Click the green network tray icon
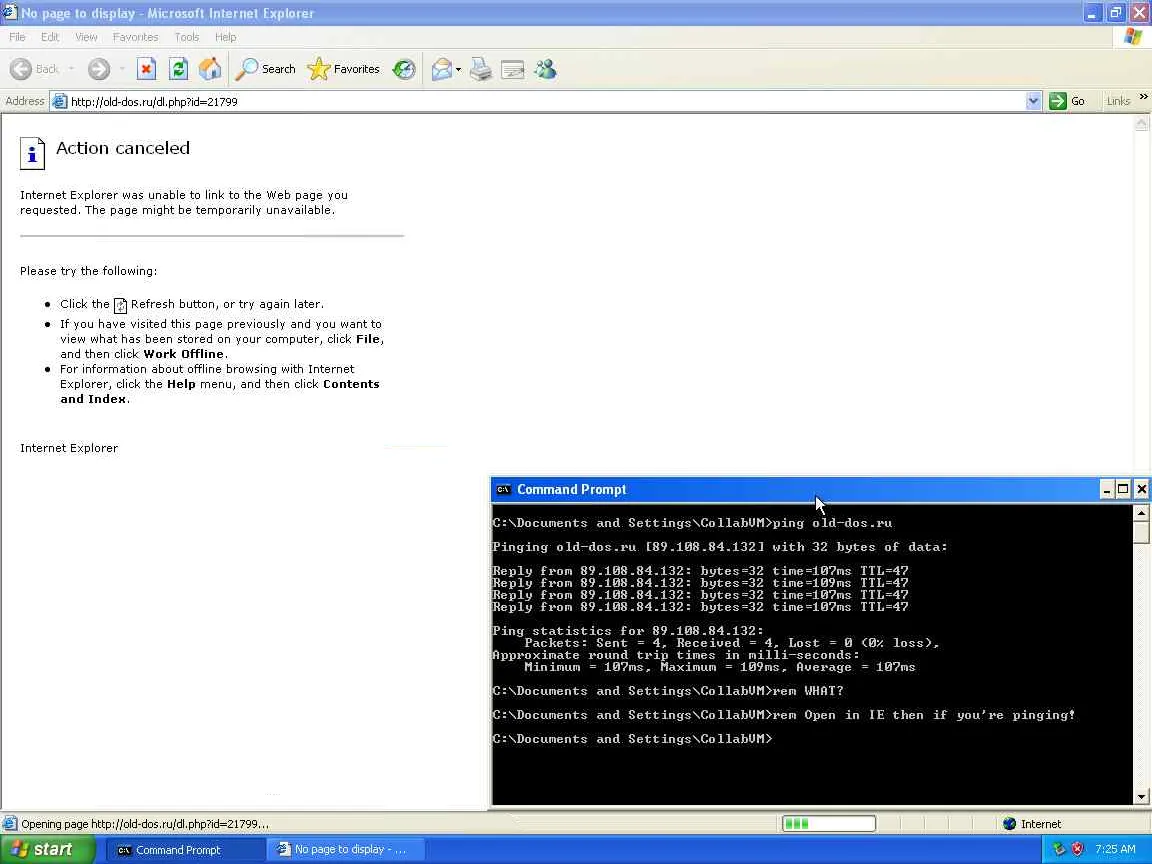Viewport: 1152px width, 864px height. coord(1059,849)
